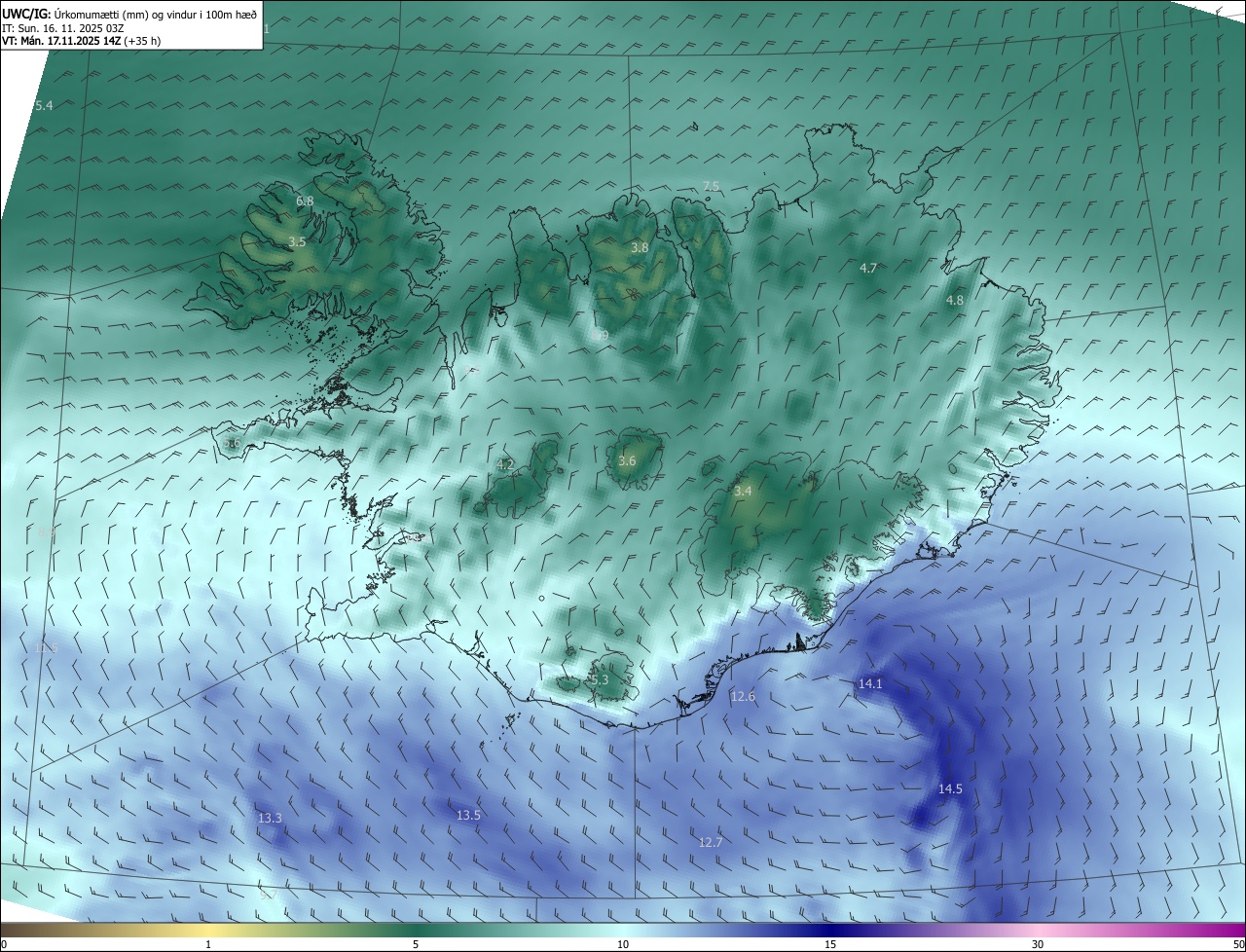The height and width of the screenshot is (952, 1246).
Task: Click the '50' tick on the color scale
Action: pos(1238,944)
